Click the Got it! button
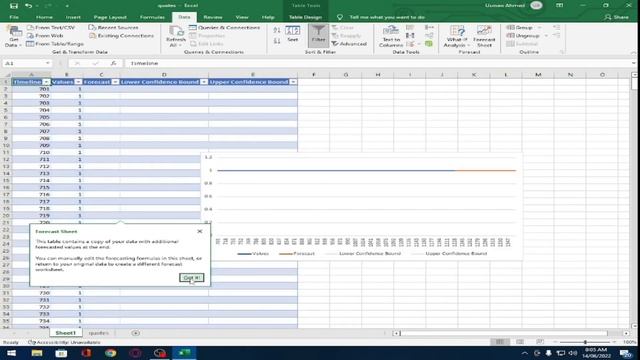 [191, 278]
